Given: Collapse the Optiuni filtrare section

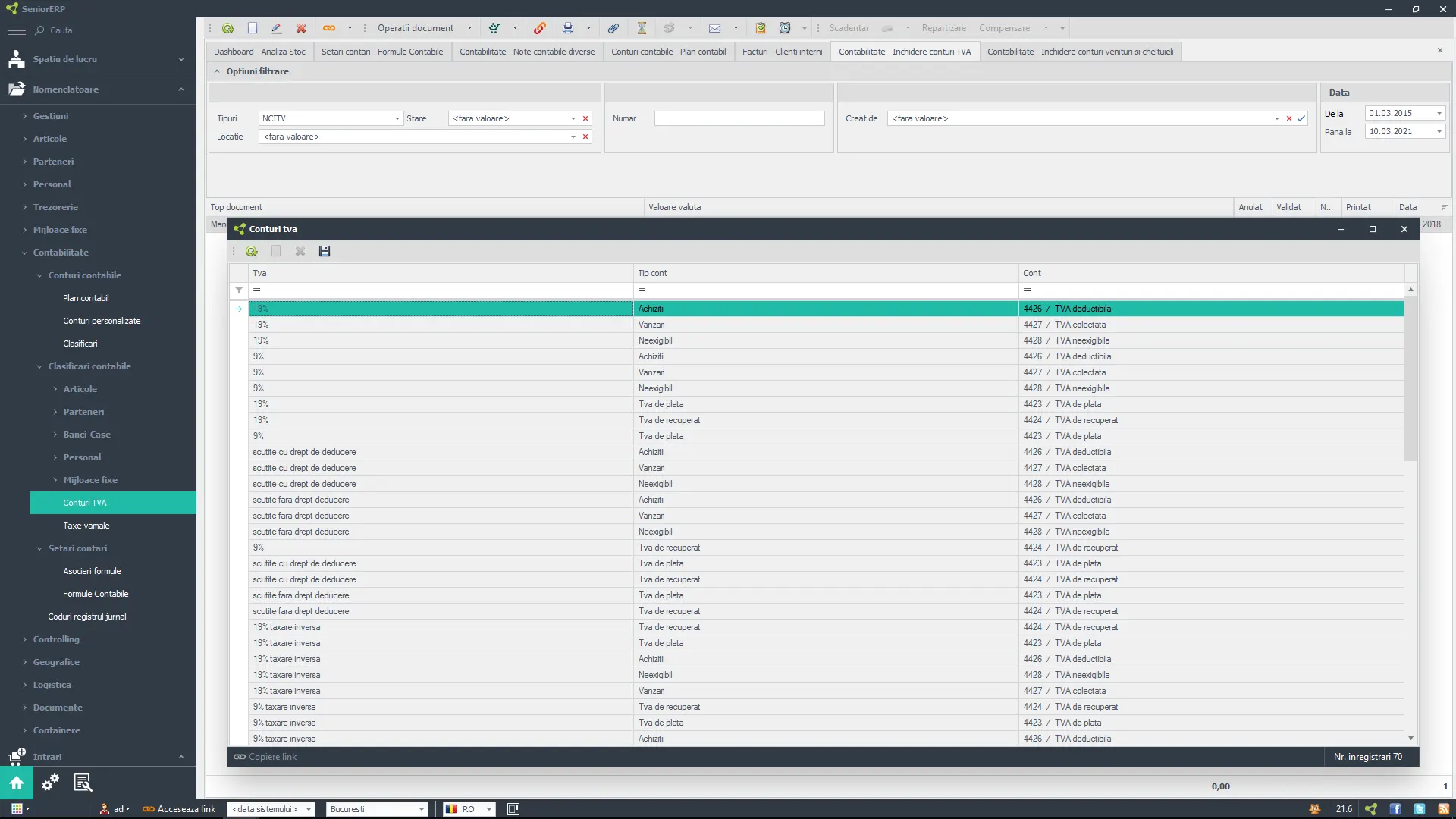Looking at the screenshot, I should tap(217, 71).
